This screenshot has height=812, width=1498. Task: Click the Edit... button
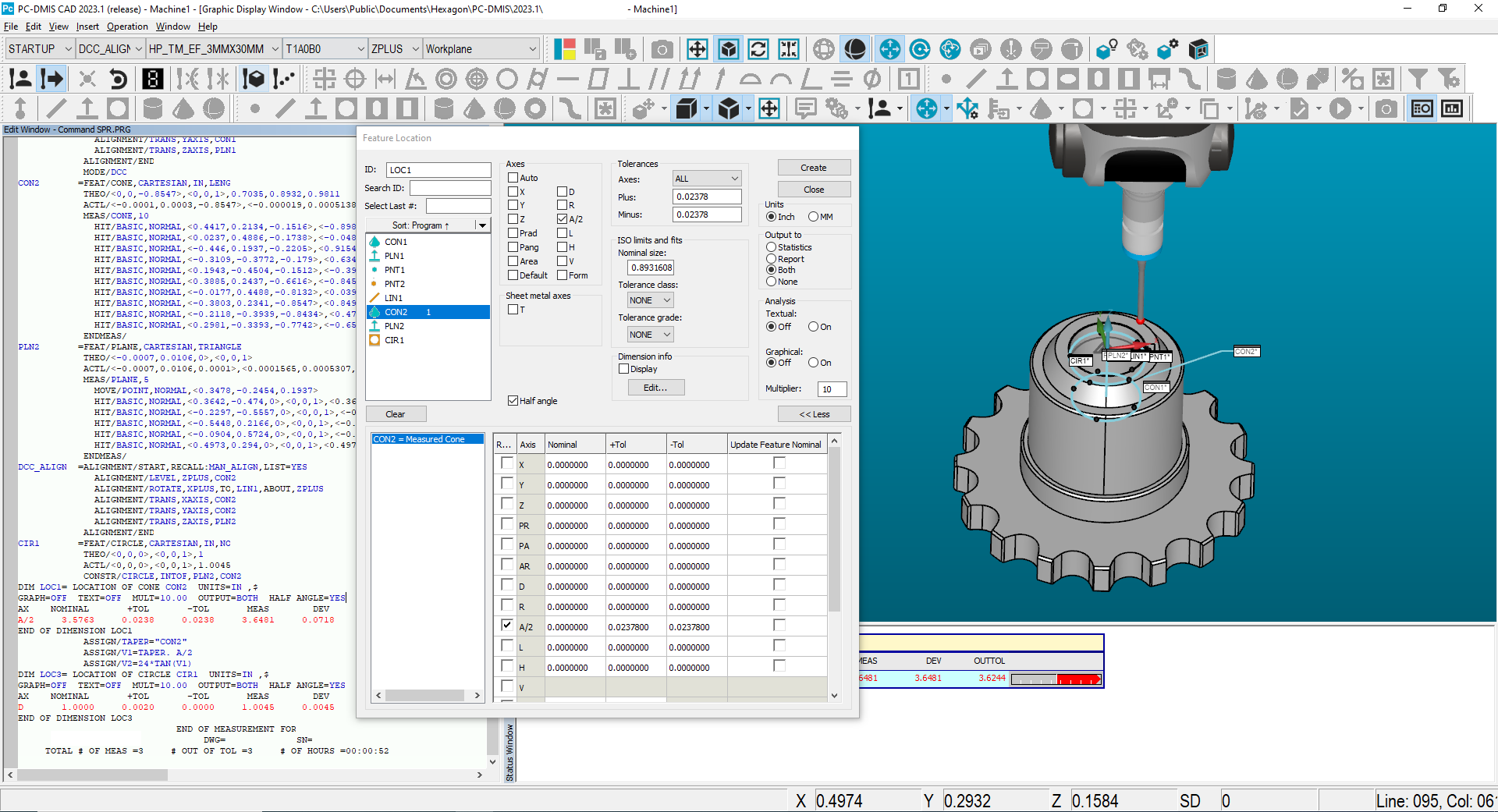(655, 388)
